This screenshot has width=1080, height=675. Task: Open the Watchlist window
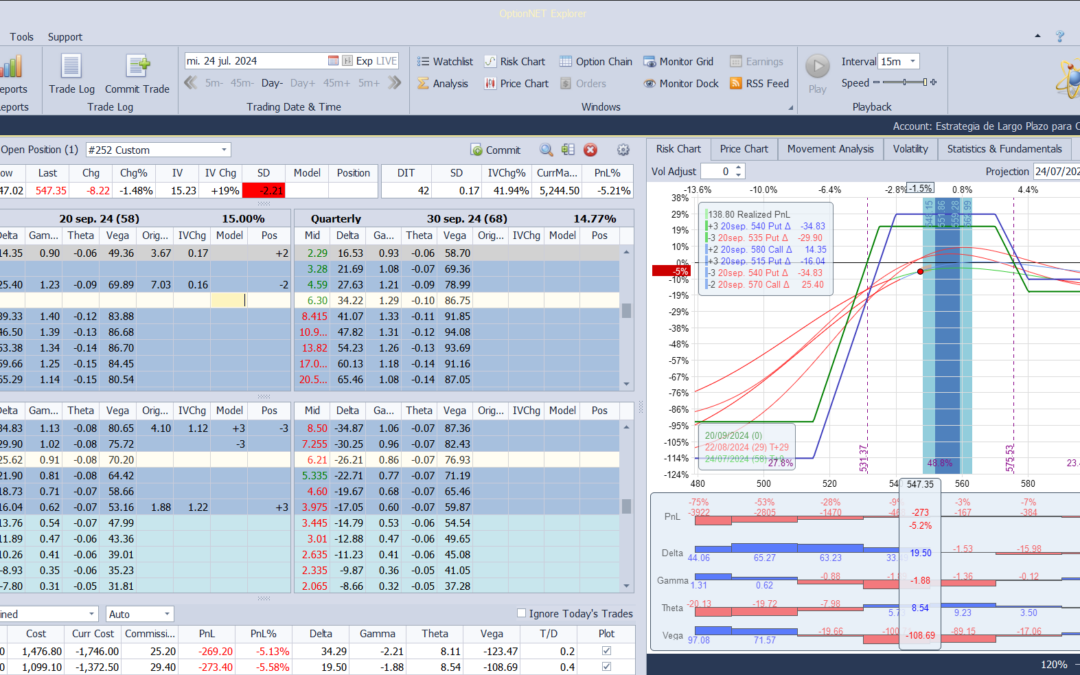[445, 61]
